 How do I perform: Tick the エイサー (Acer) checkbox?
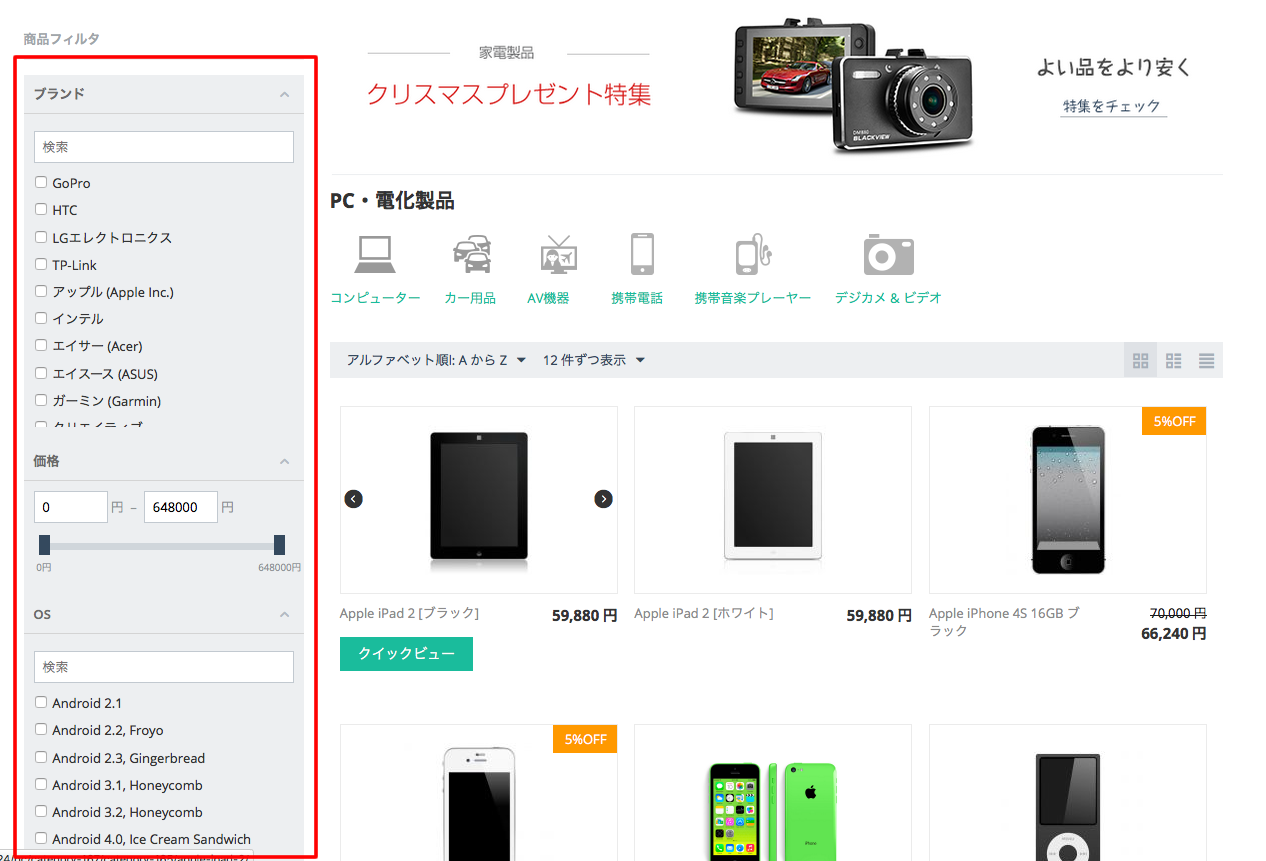(x=41, y=345)
